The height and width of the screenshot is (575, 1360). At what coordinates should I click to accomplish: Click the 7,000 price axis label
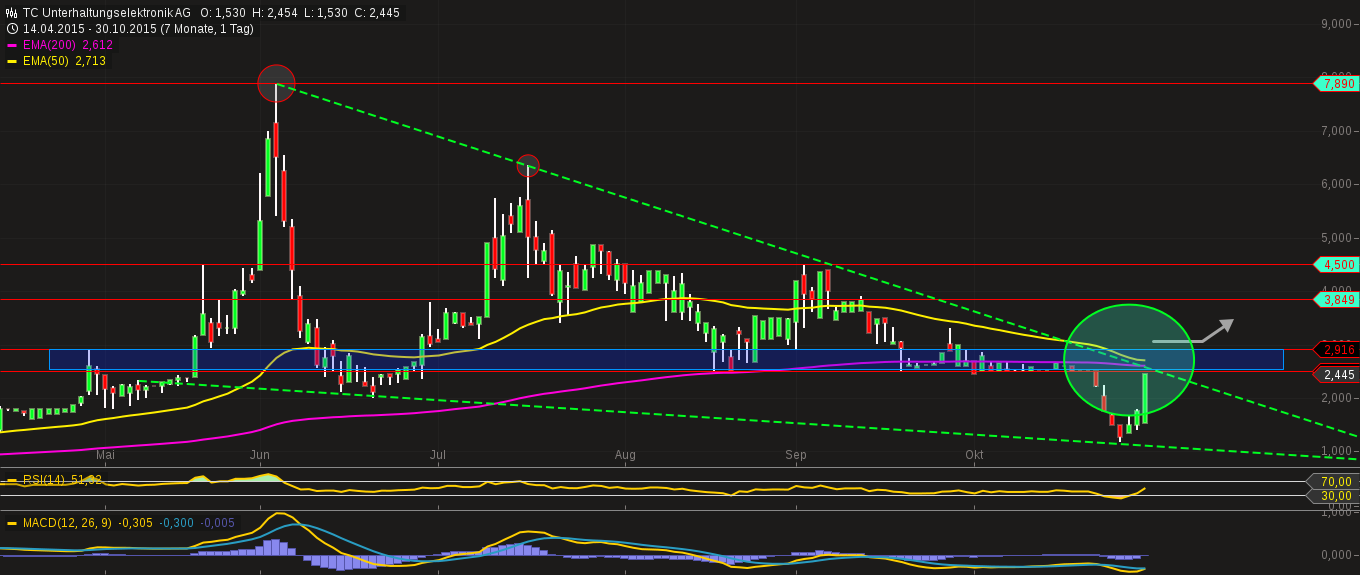point(1338,131)
